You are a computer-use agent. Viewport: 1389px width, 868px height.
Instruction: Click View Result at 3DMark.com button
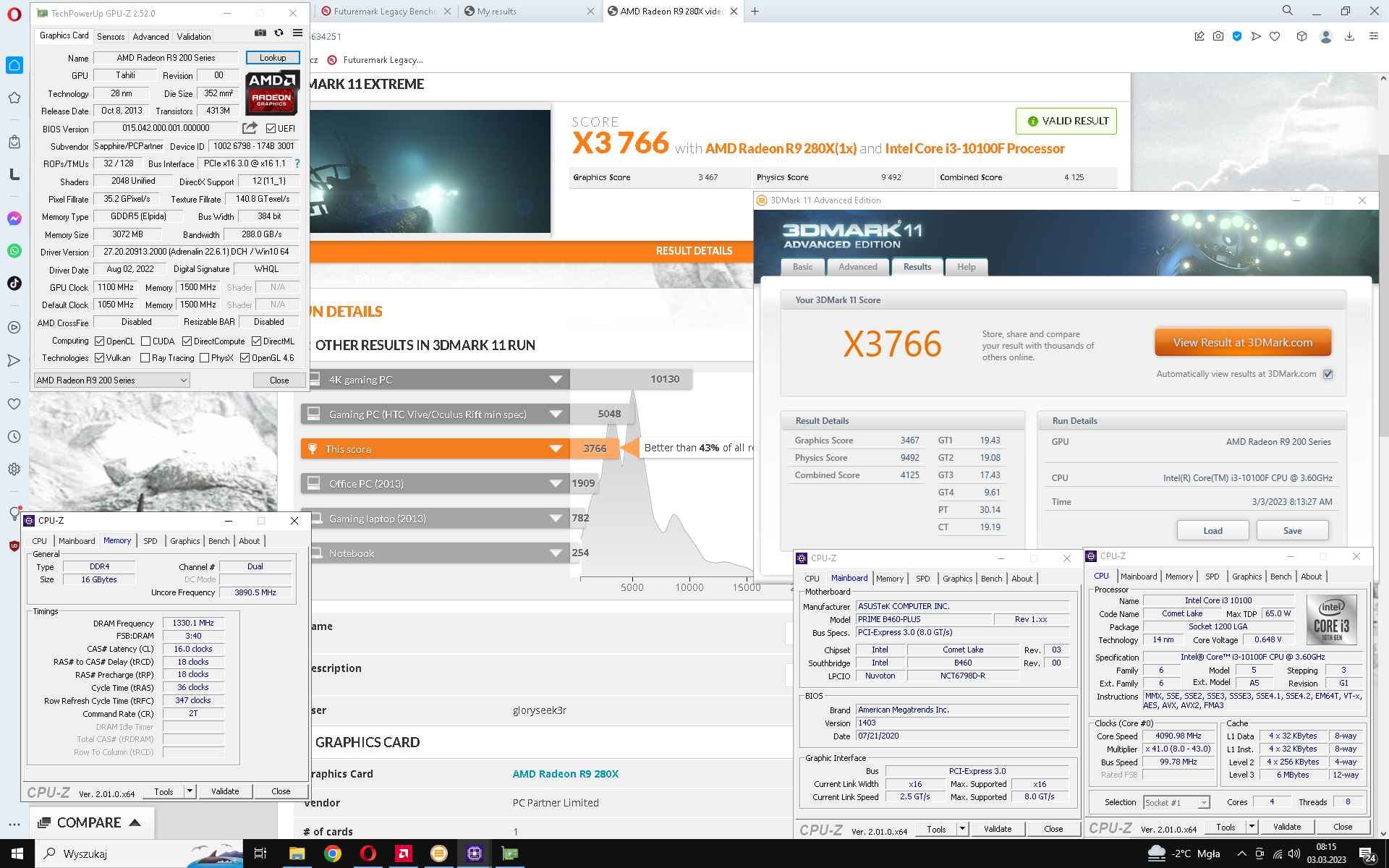pos(1242,343)
